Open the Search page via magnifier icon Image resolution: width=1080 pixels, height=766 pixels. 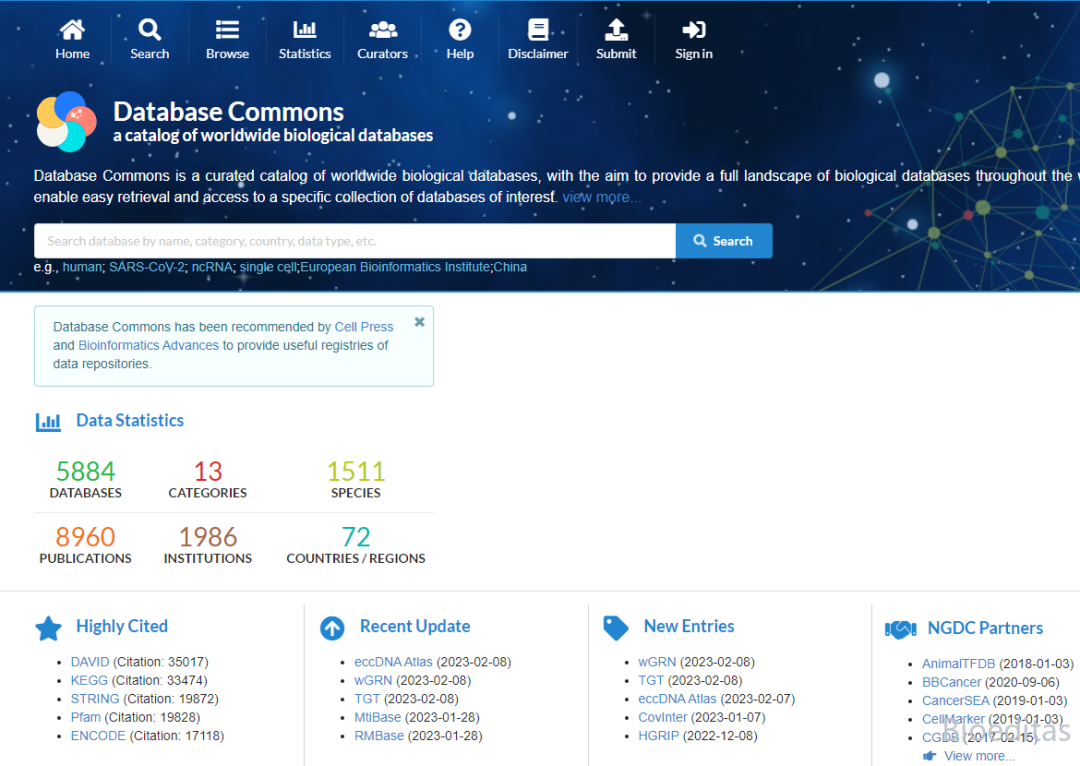tap(149, 31)
